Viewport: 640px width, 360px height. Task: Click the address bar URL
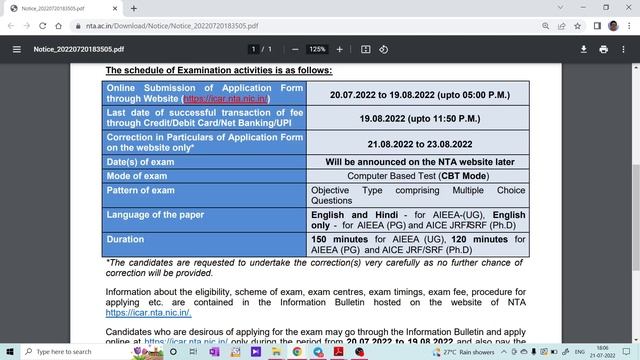[x=172, y=26]
